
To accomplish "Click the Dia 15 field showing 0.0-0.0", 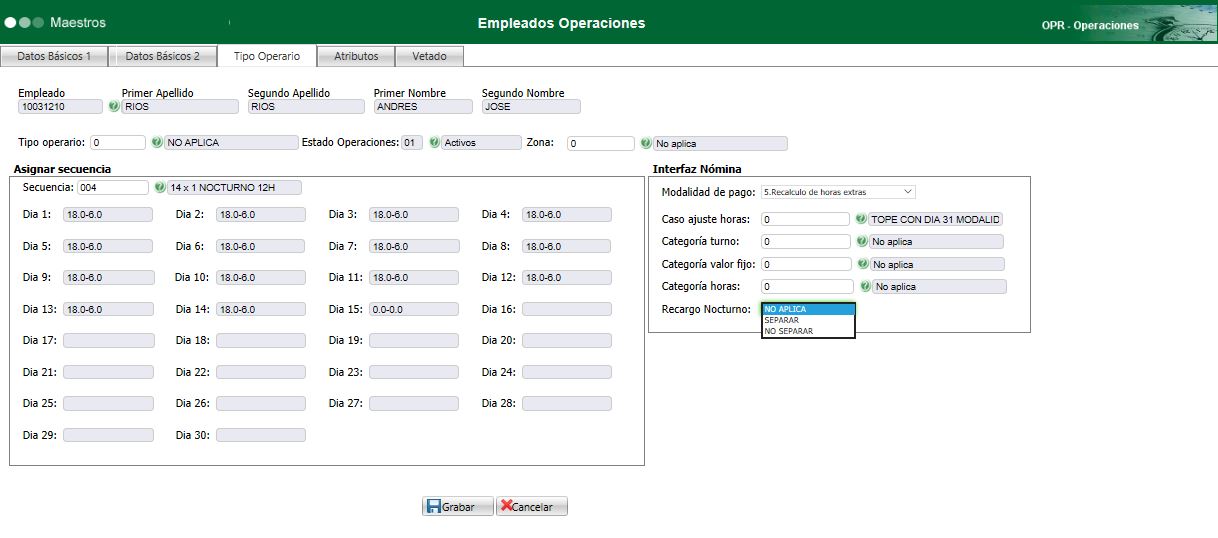I will point(414,309).
